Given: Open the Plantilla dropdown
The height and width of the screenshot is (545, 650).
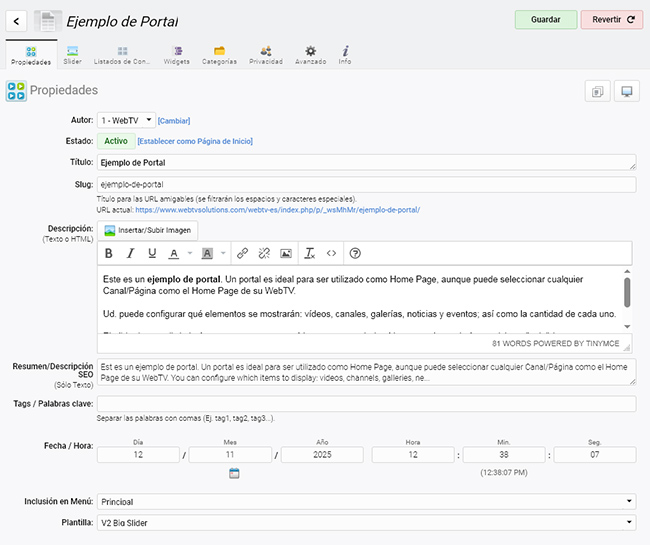Looking at the screenshot, I should (x=366, y=523).
